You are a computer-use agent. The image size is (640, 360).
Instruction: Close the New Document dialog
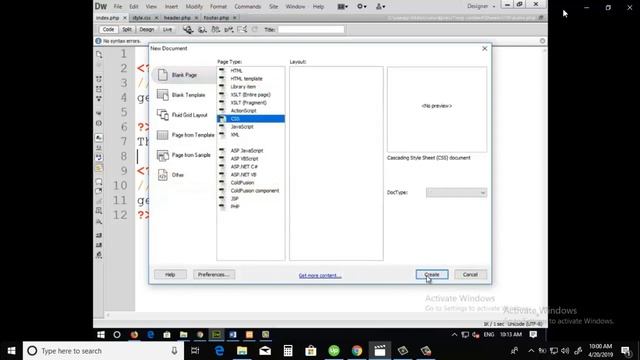(484, 48)
